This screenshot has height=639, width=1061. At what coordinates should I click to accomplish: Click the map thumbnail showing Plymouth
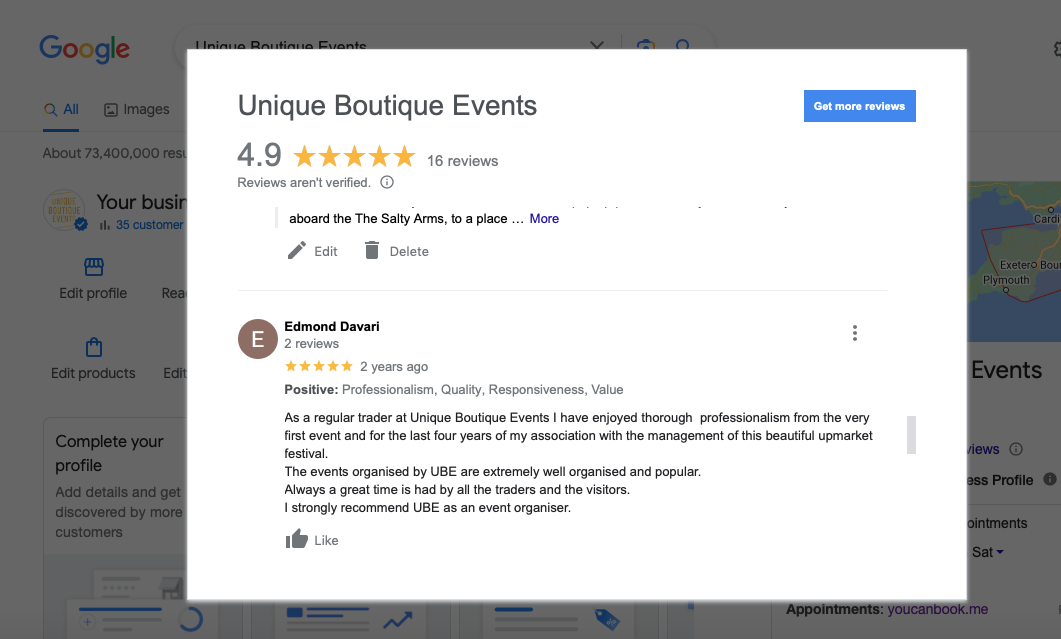1014,261
